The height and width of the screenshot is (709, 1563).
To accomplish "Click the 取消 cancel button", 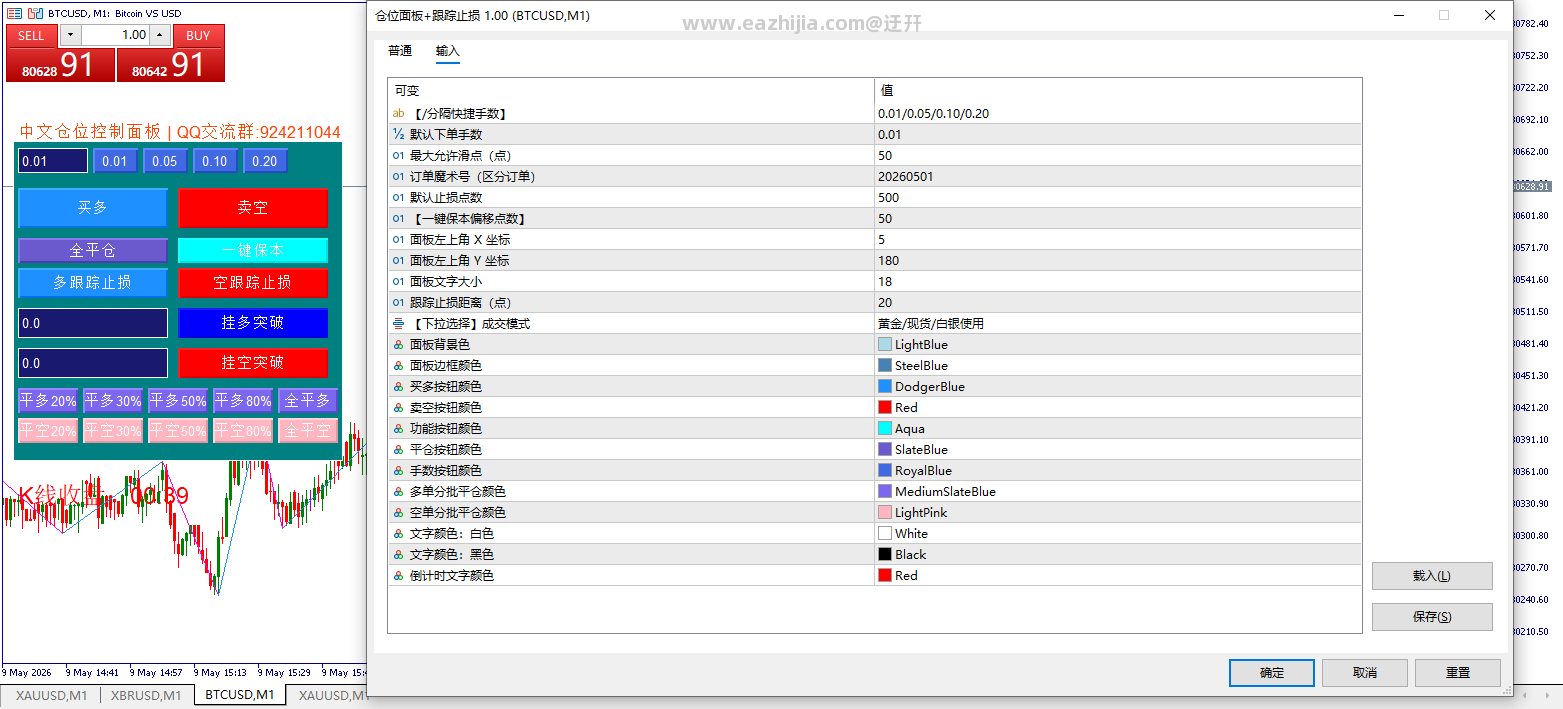I will coord(1365,673).
